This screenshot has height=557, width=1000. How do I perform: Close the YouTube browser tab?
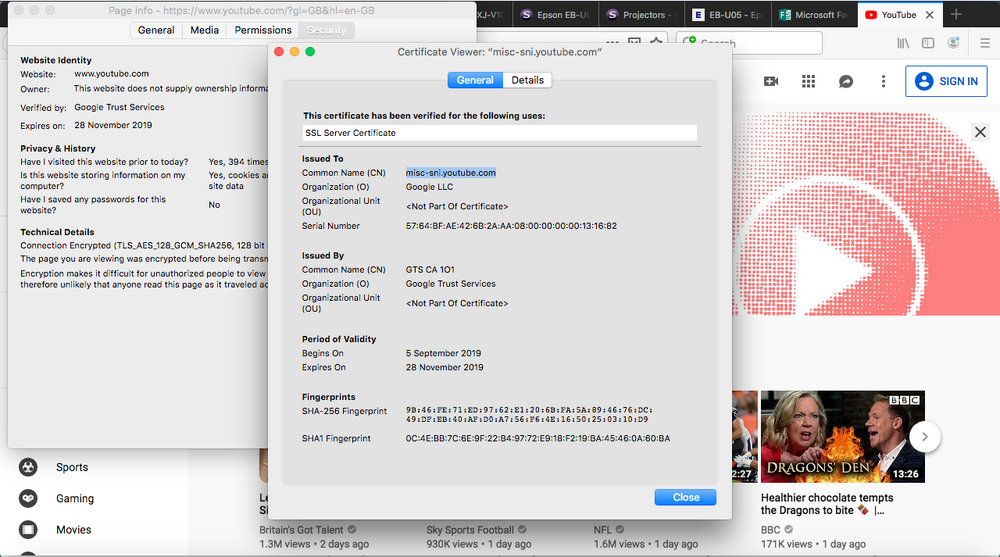[x=930, y=15]
